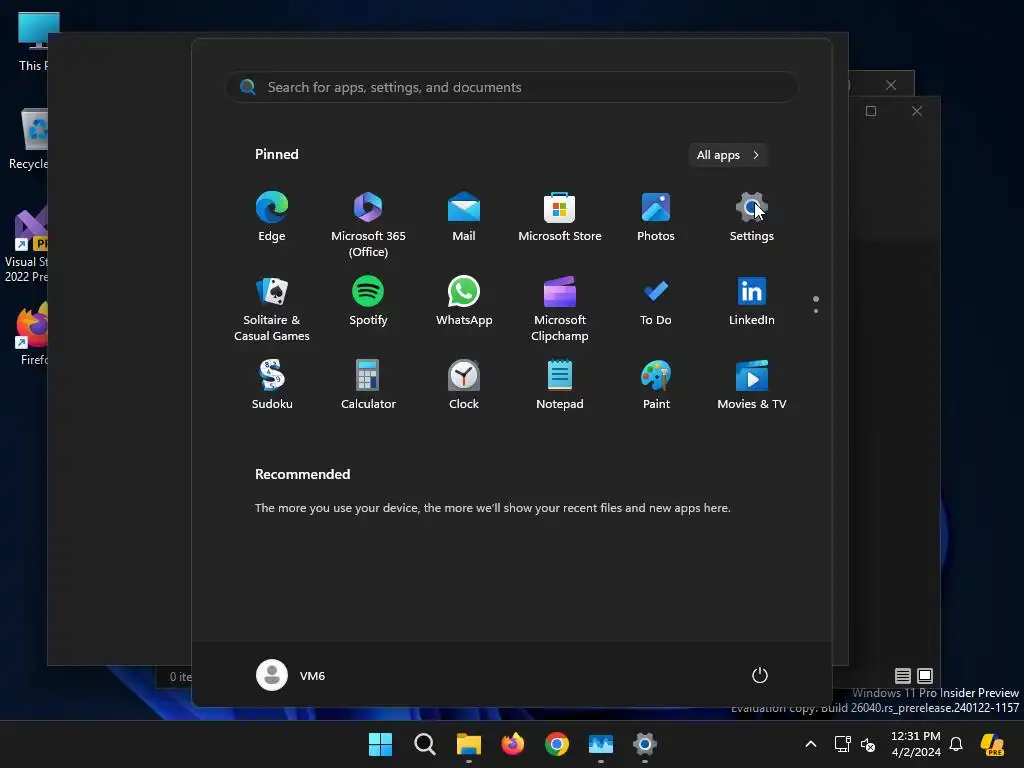Launch Firefox from the taskbar
The image size is (1024, 768).
point(513,744)
